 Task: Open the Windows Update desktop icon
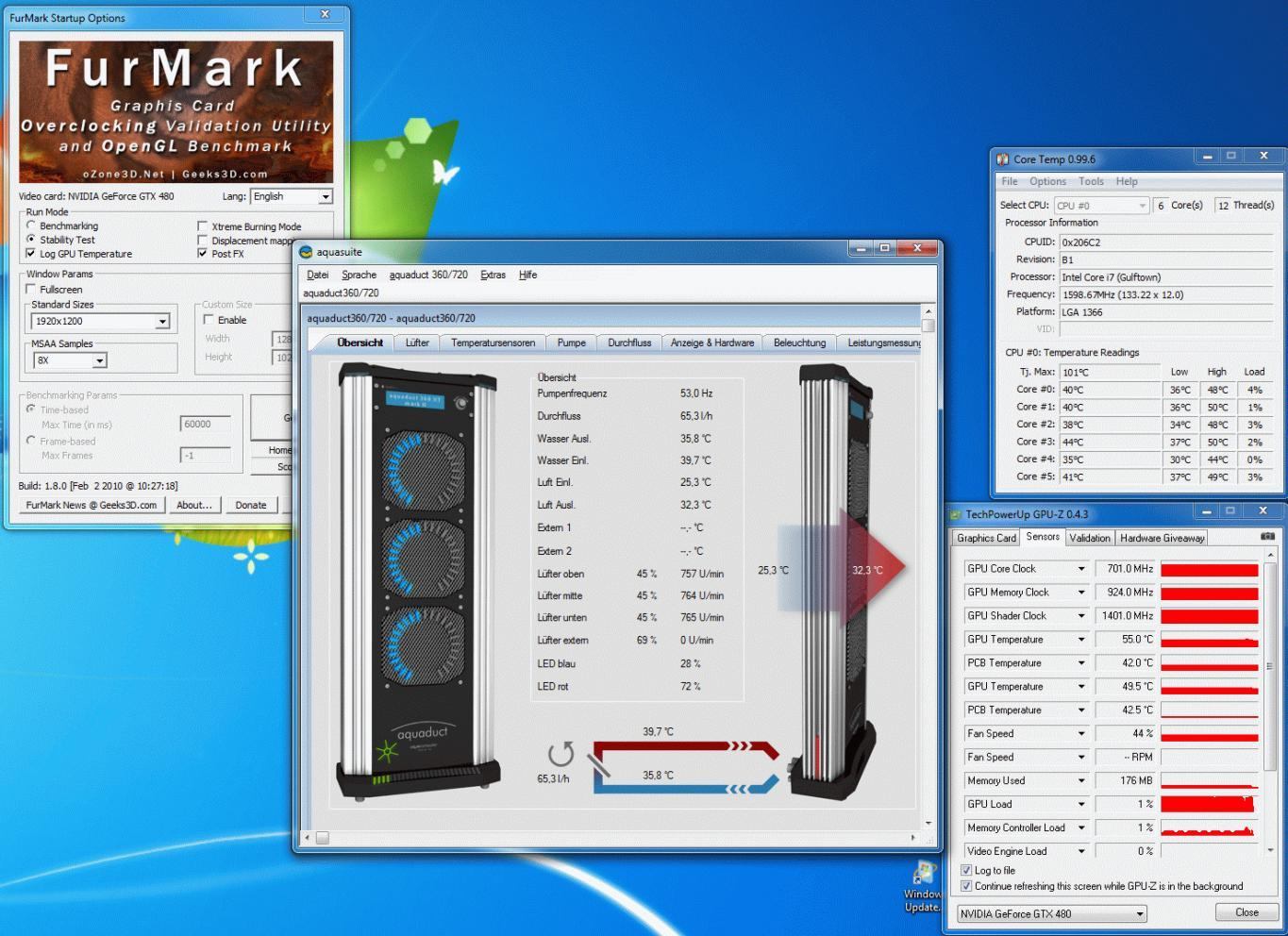click(x=923, y=885)
